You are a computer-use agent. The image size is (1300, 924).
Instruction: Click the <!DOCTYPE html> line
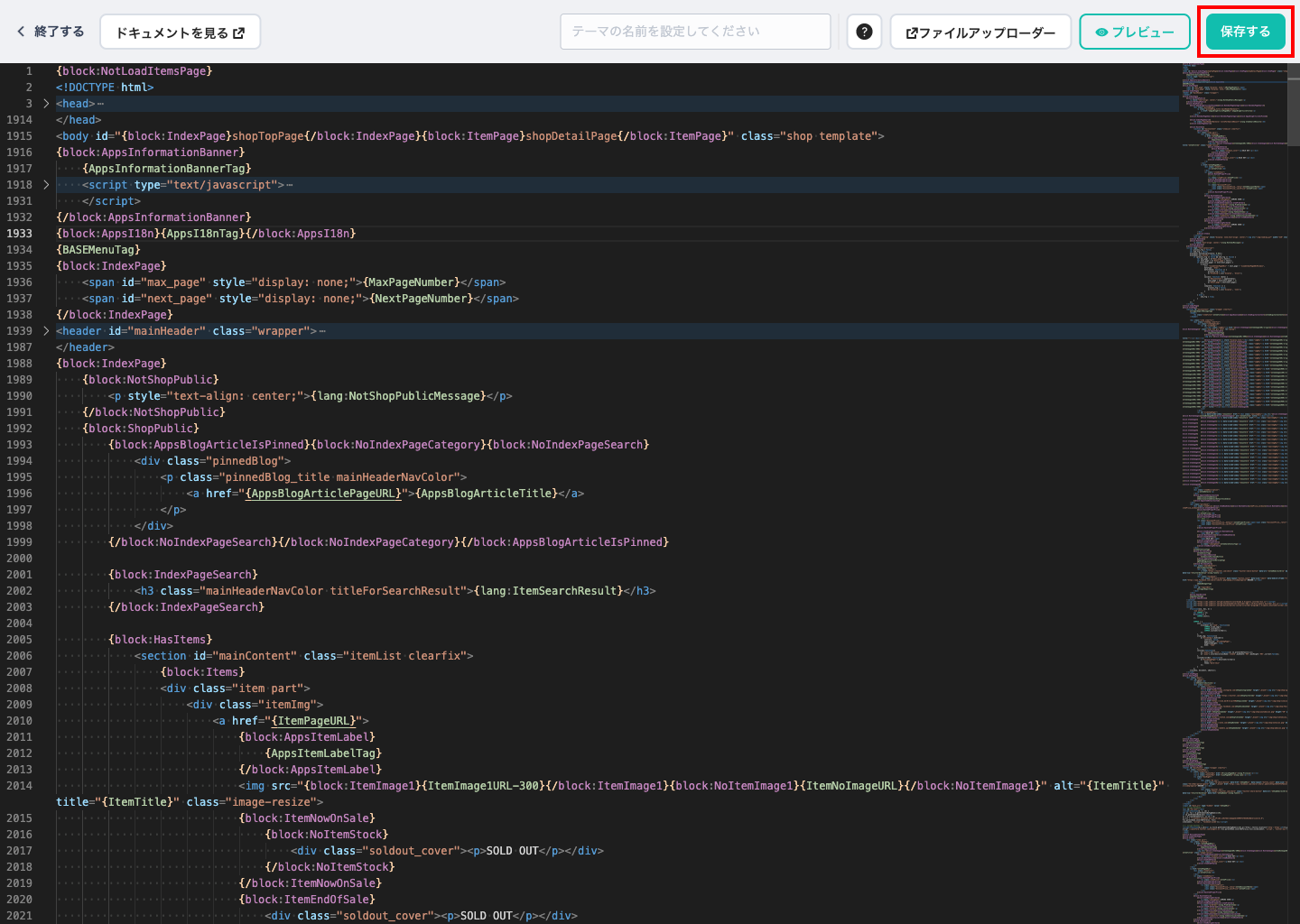coord(105,88)
